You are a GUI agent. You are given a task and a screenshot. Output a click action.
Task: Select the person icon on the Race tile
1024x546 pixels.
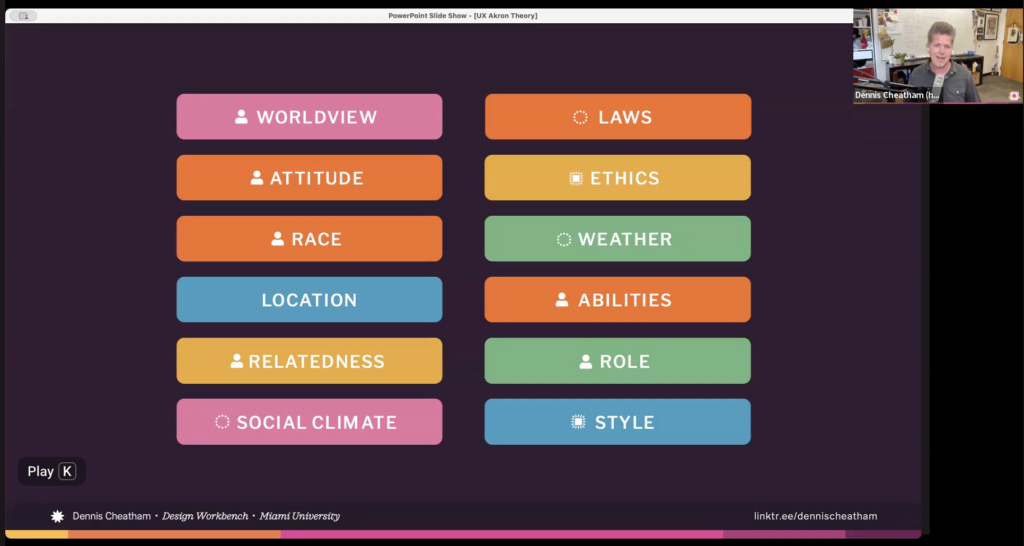tap(278, 239)
